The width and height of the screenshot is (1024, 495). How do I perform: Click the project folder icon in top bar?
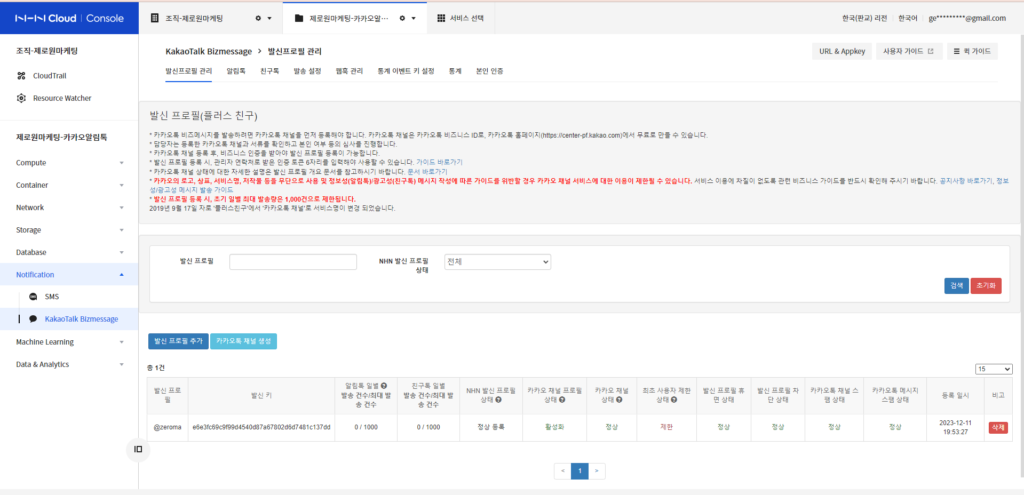click(299, 18)
